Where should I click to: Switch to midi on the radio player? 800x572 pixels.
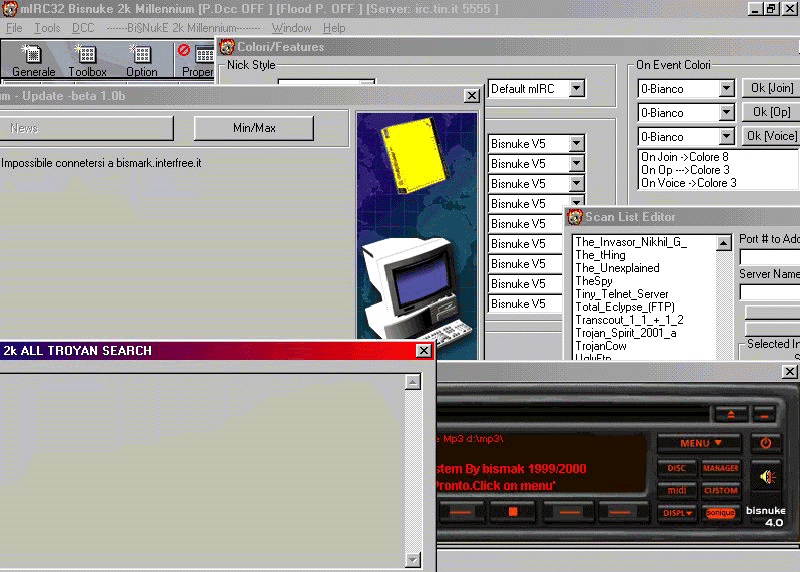(677, 490)
